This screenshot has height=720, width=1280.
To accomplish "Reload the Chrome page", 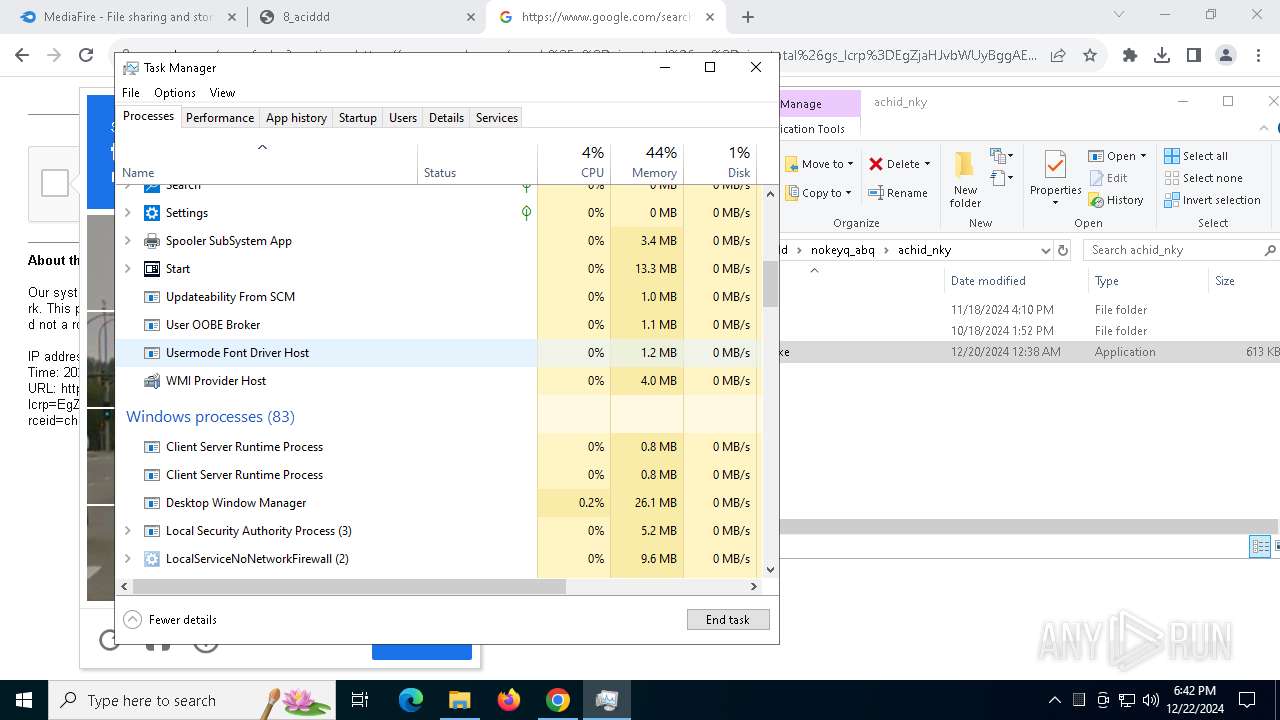I will coord(86,56).
